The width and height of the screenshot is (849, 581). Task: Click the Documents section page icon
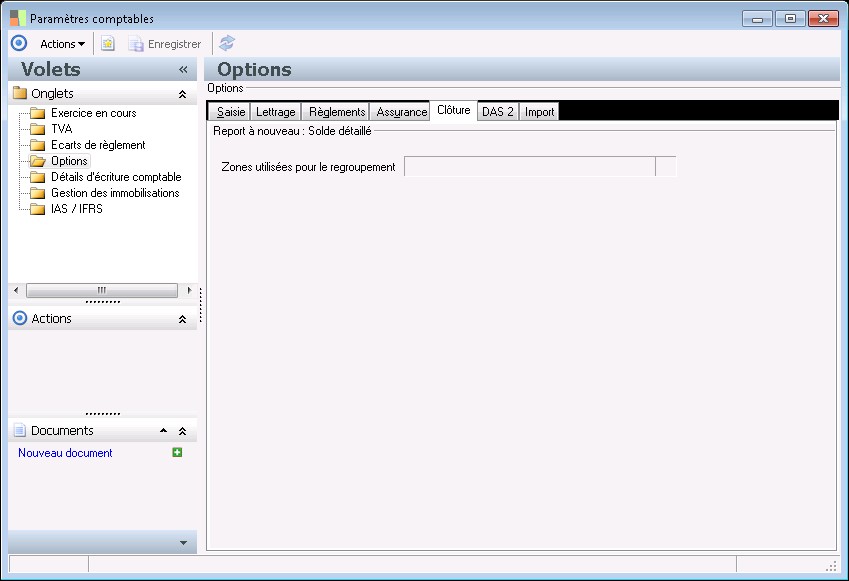click(19, 430)
